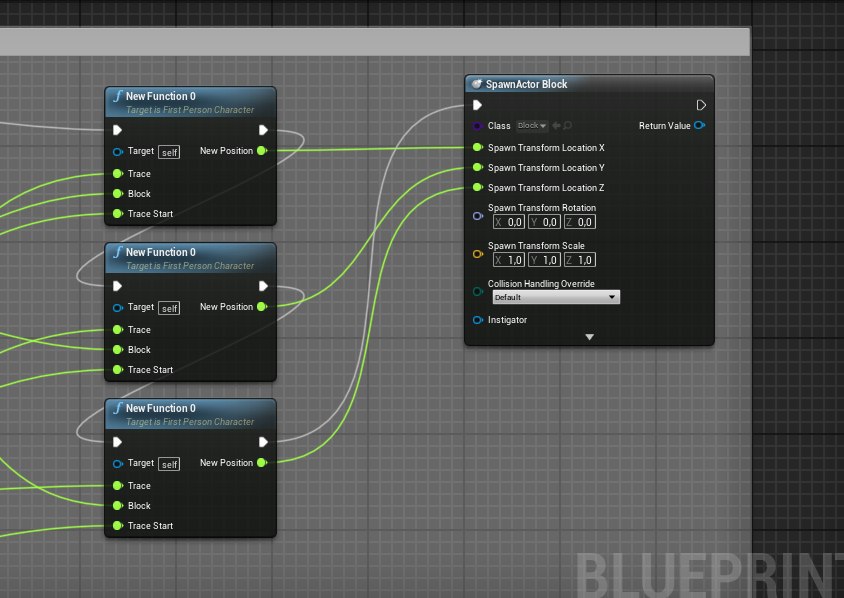The width and height of the screenshot is (844, 598).
Task: Click Target pin of New Function 0 feeding Location X
Action: pyautogui.click(x=117, y=152)
